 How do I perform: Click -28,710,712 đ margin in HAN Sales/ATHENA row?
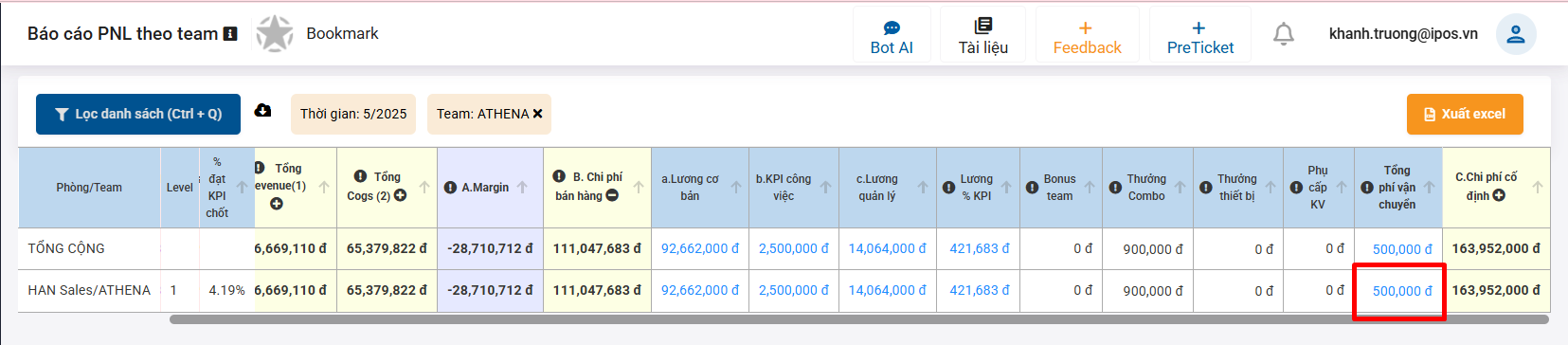[x=490, y=290]
